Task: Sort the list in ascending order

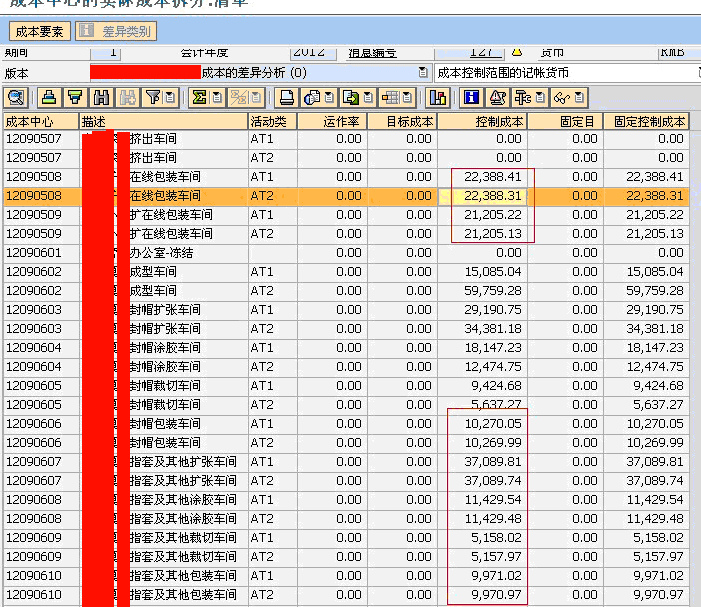Action: 49,97
